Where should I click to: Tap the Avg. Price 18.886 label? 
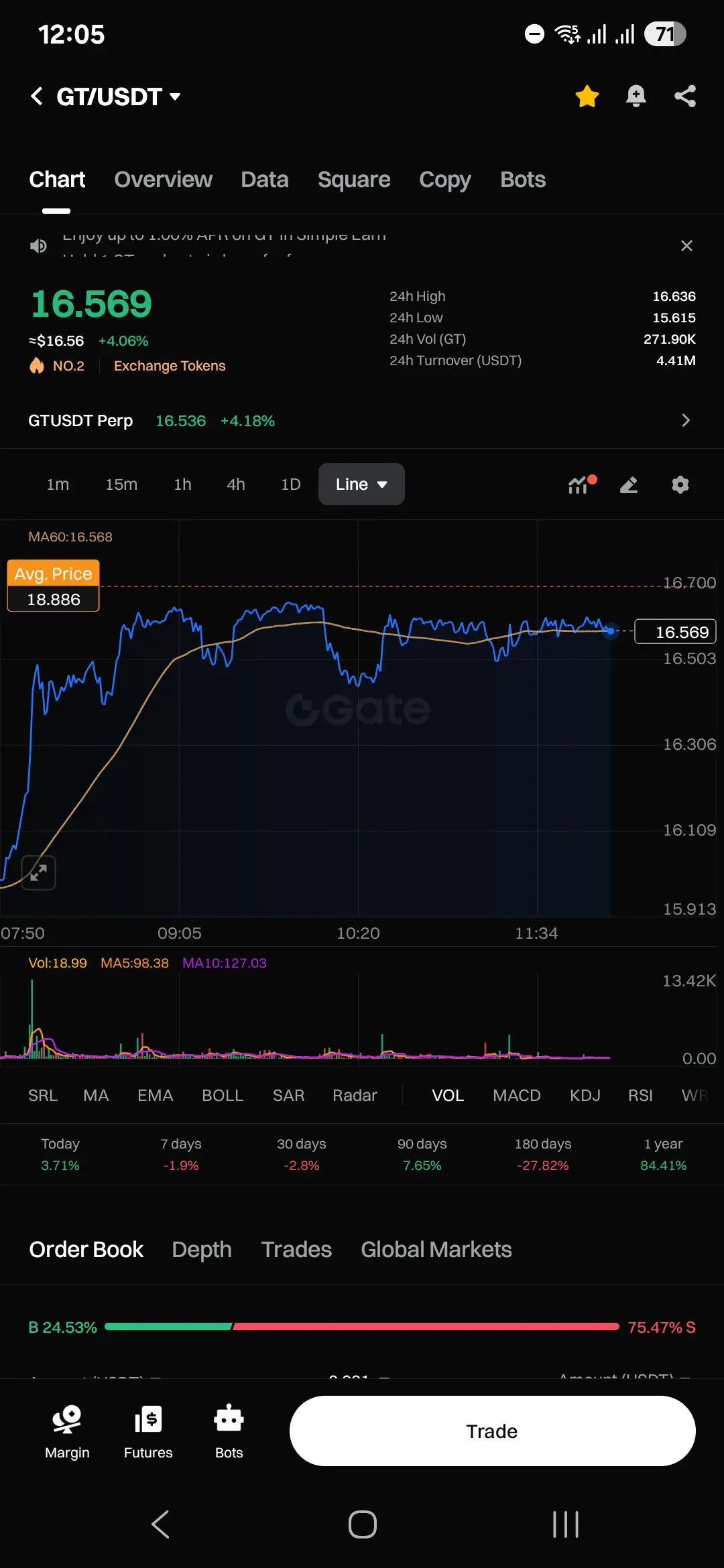54,586
